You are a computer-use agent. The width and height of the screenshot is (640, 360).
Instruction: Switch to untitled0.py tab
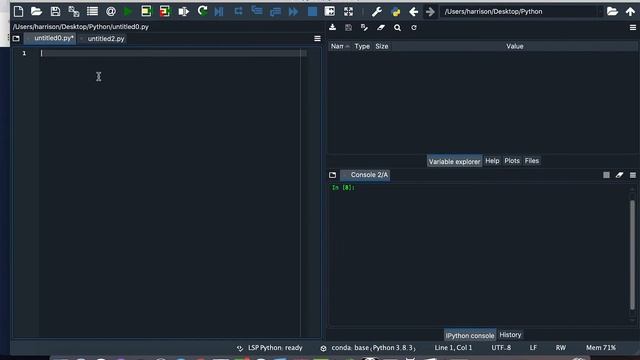coord(50,38)
